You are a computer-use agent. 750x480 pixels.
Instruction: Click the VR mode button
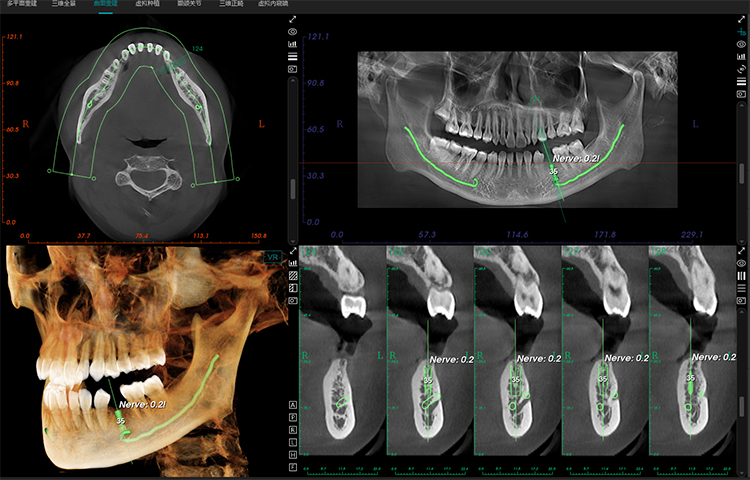pos(272,257)
